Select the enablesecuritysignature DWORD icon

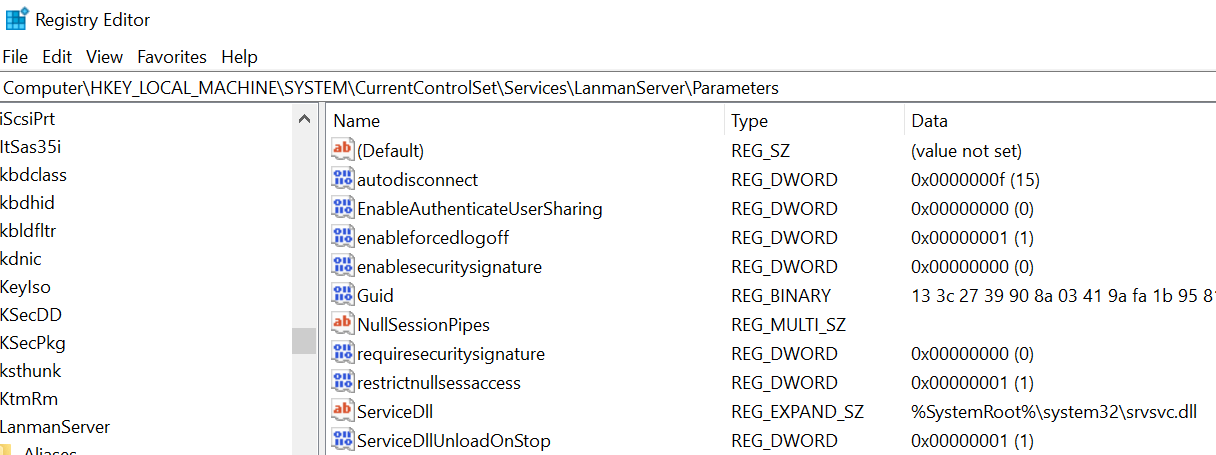(343, 266)
